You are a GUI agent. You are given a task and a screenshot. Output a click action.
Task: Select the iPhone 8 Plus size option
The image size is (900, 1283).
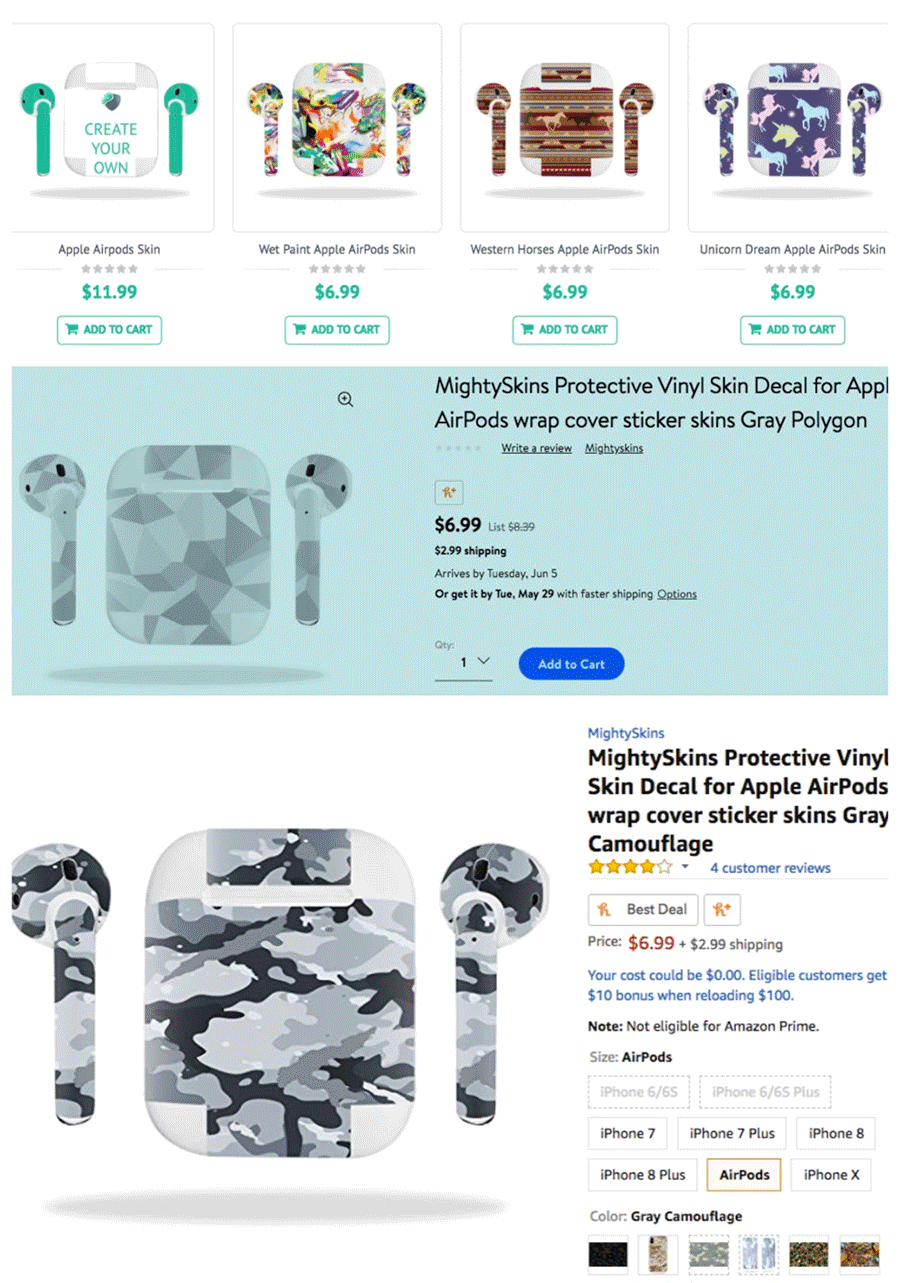[x=643, y=1175]
